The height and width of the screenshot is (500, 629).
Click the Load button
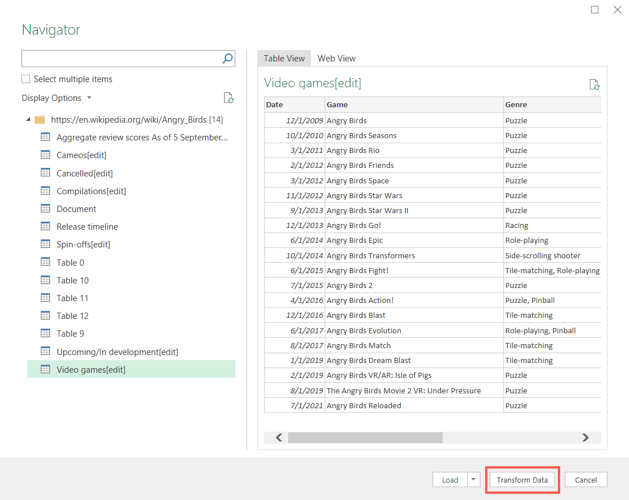pyautogui.click(x=450, y=480)
